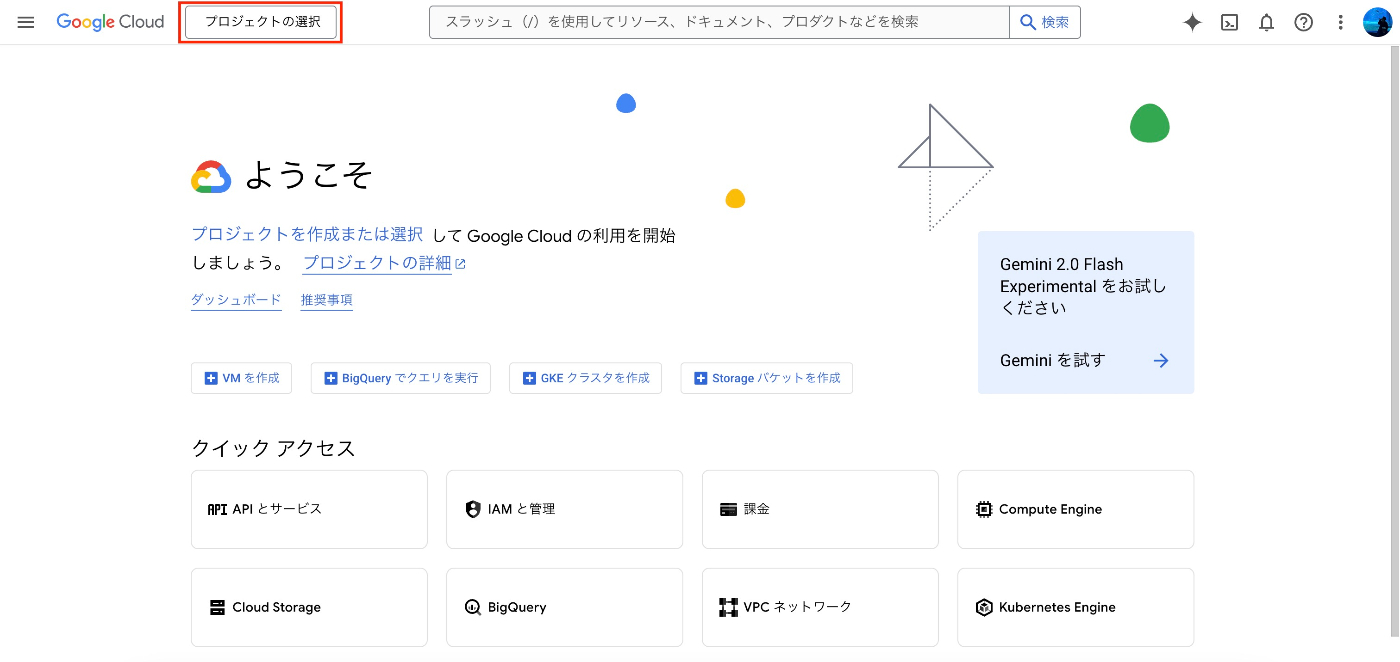Click the Gemini 2.0 Flash Experimental promo text
Screen dimensions: 1400x662
[x=1083, y=286]
